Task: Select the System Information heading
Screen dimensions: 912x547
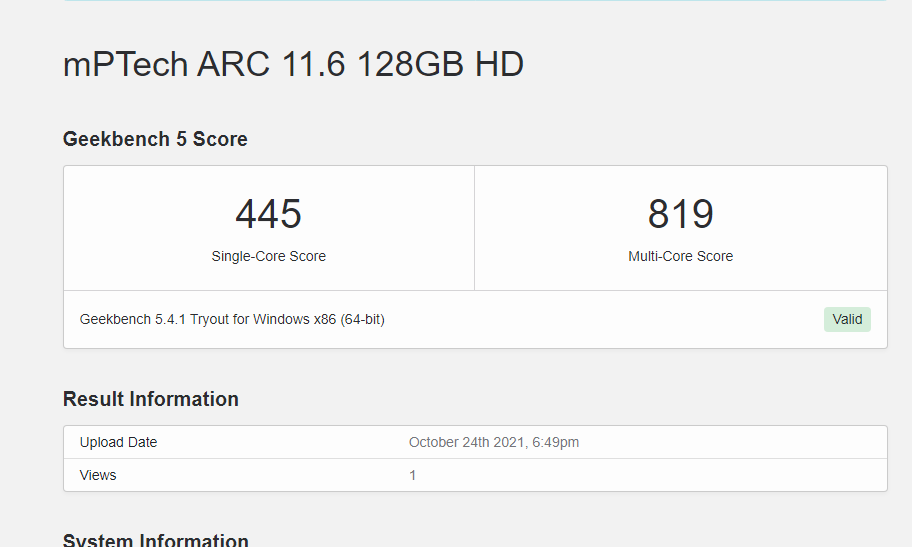Action: 155,540
